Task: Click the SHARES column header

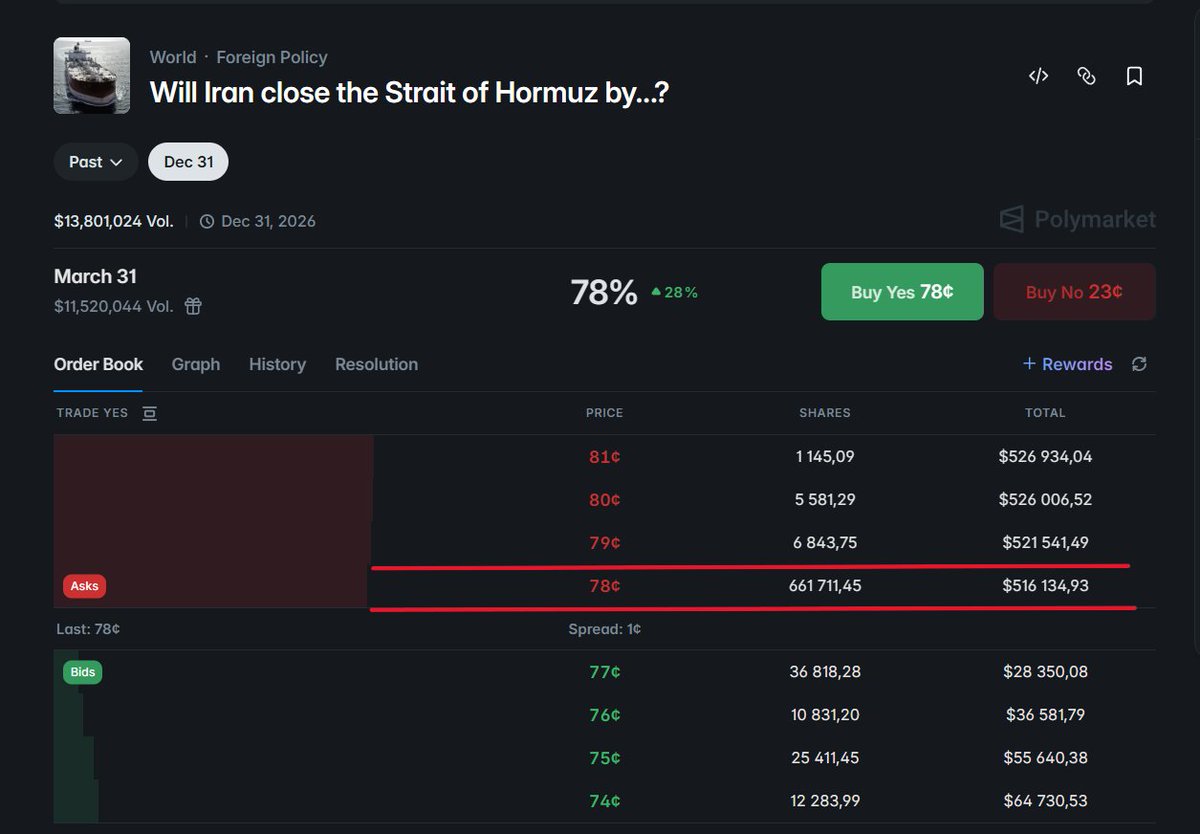Action: tap(825, 413)
